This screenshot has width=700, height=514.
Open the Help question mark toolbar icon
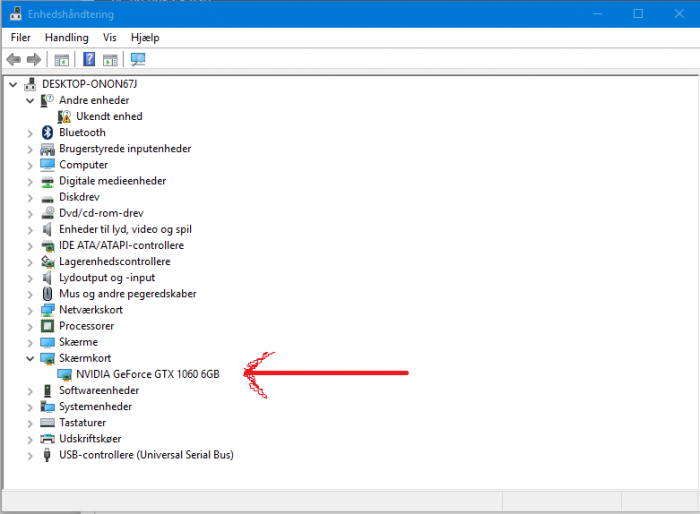pyautogui.click(x=89, y=59)
